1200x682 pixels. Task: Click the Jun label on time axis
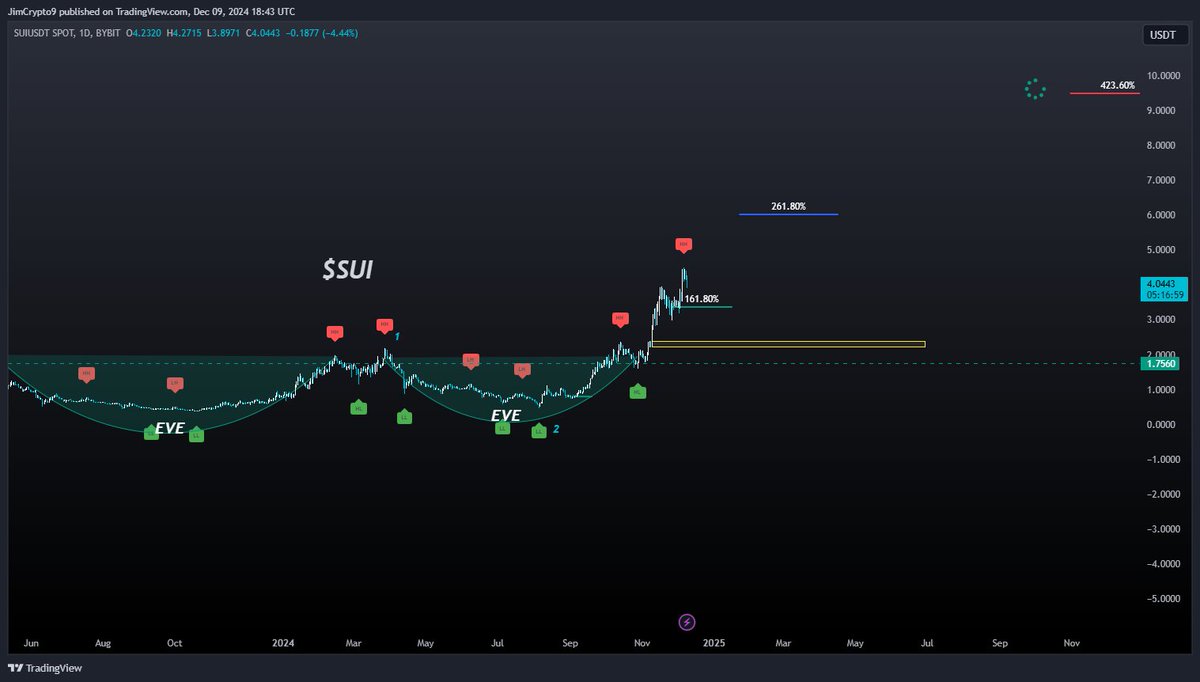click(x=30, y=645)
